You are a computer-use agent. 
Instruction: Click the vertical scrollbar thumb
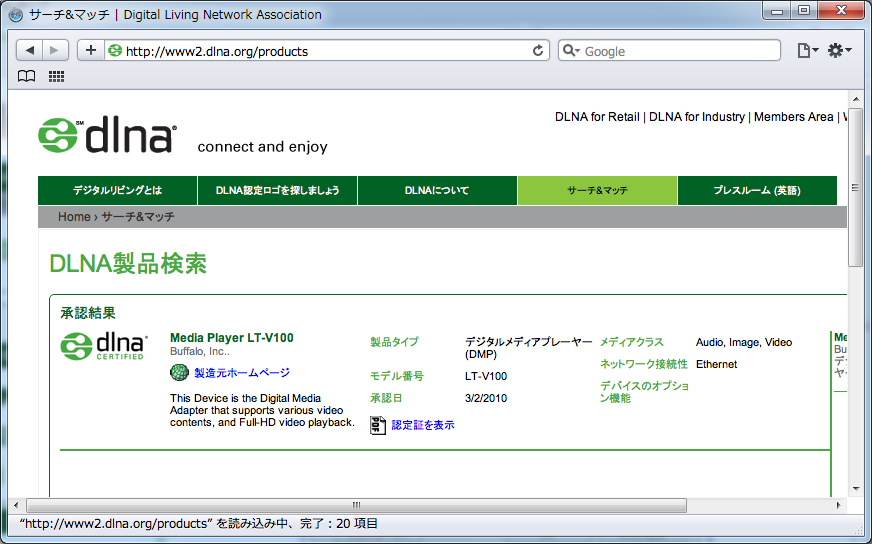click(855, 187)
